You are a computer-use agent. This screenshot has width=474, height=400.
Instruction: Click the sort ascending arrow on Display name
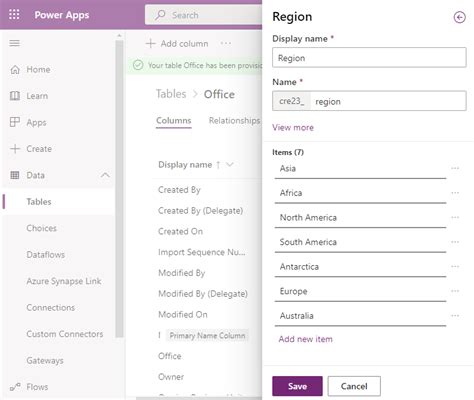click(218, 165)
